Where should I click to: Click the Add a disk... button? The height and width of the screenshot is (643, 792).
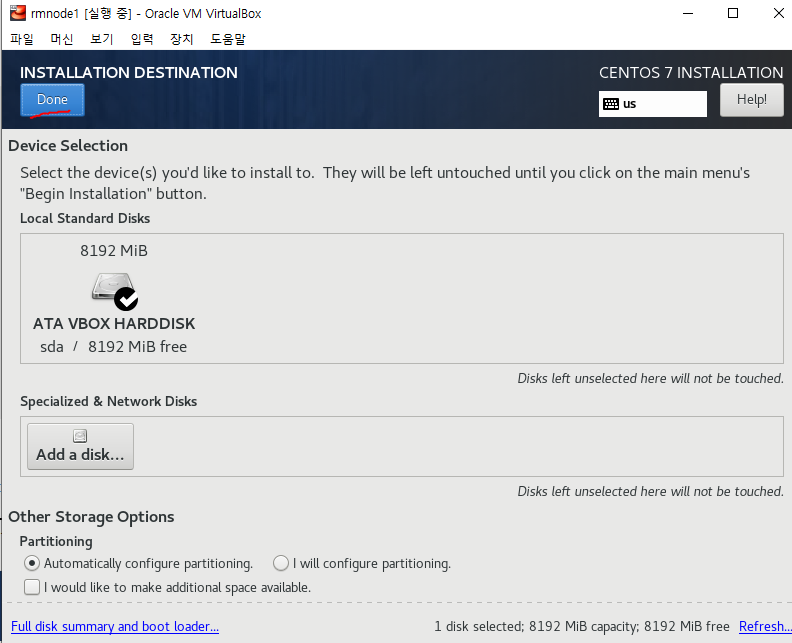coord(80,447)
